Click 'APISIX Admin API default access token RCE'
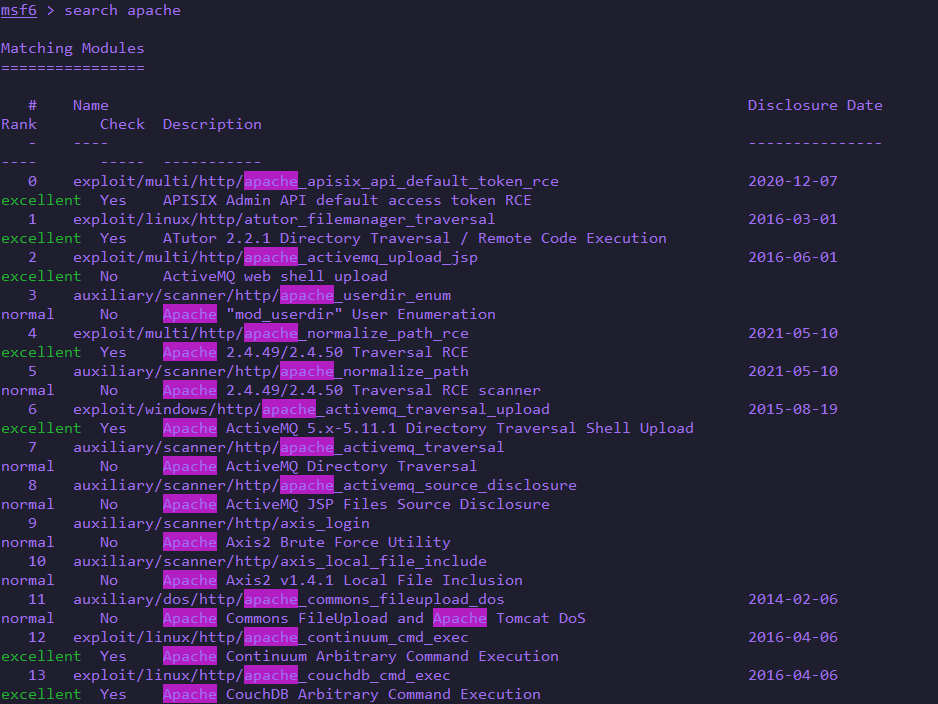This screenshot has height=704, width=938. (347, 200)
